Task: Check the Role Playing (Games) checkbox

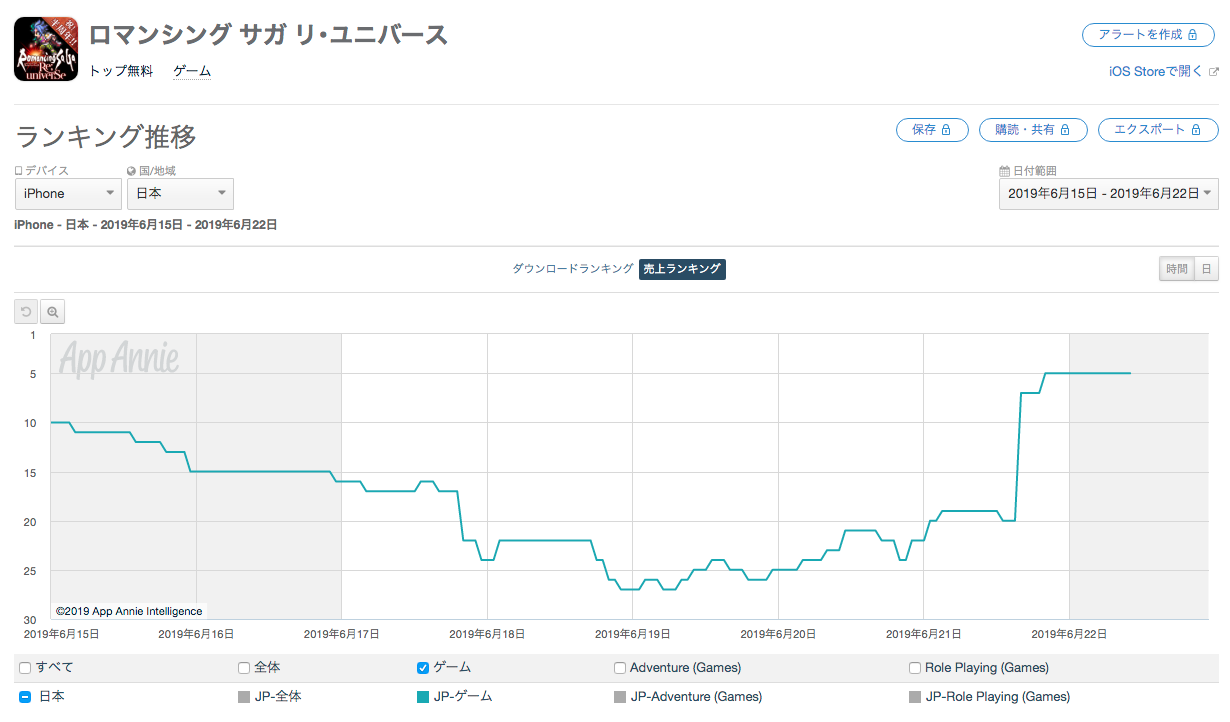Action: pos(915,668)
